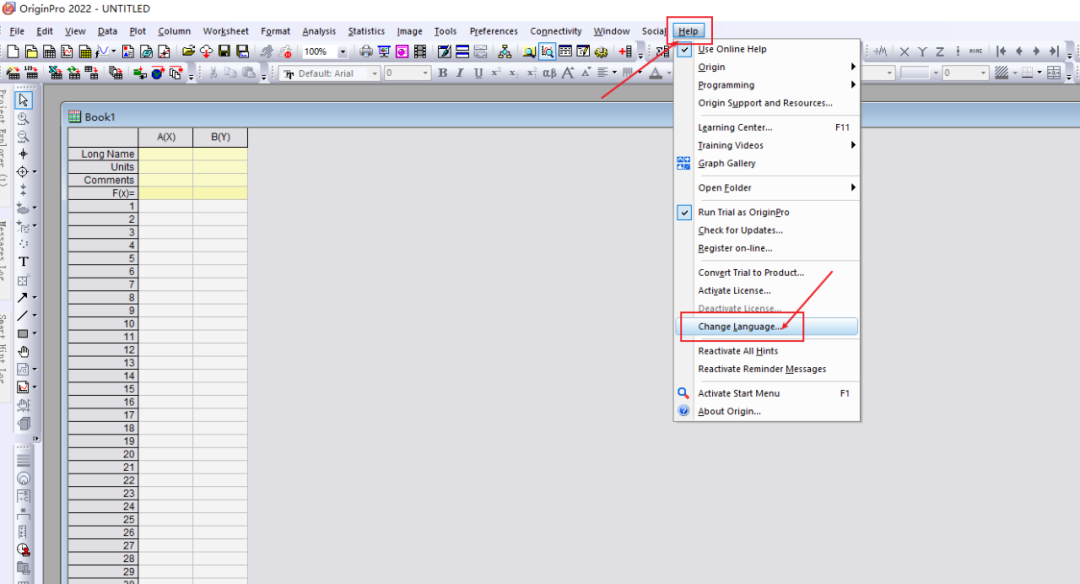Click the Greek alpha-beta symbol icon
Viewport: 1080px width, 584px height.
(549, 73)
